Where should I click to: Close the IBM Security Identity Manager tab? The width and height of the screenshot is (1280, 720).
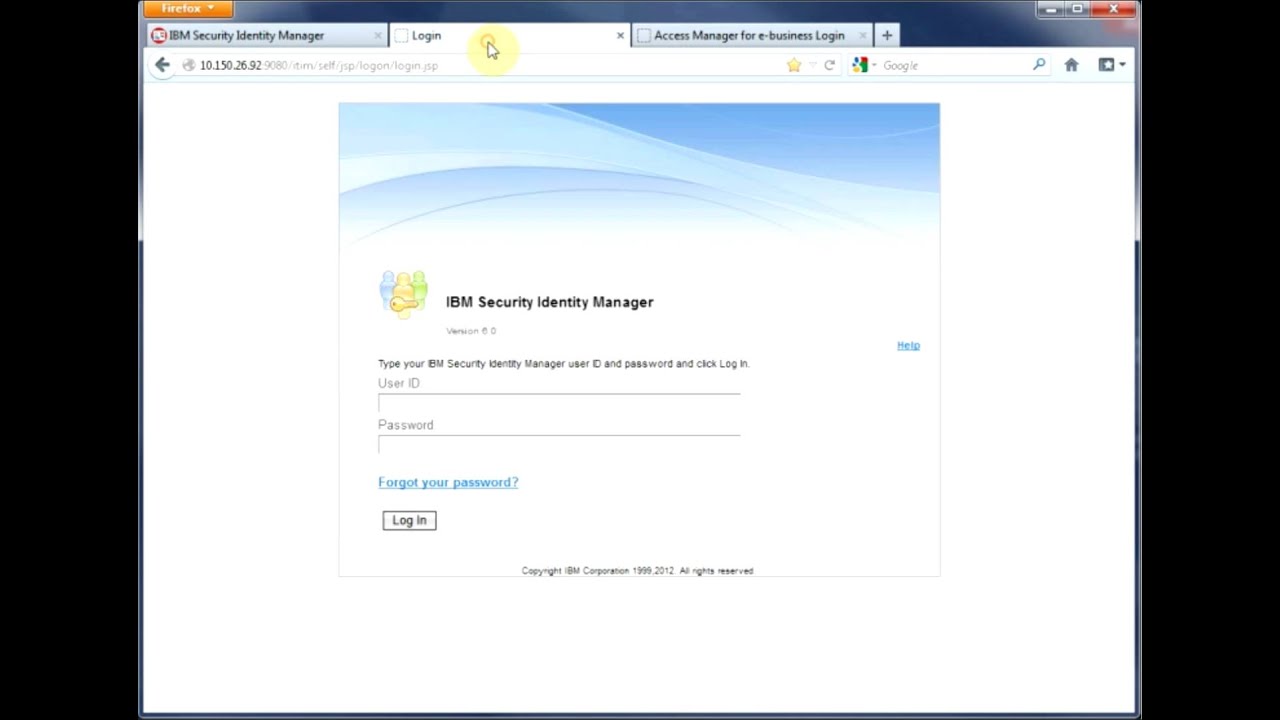377,36
